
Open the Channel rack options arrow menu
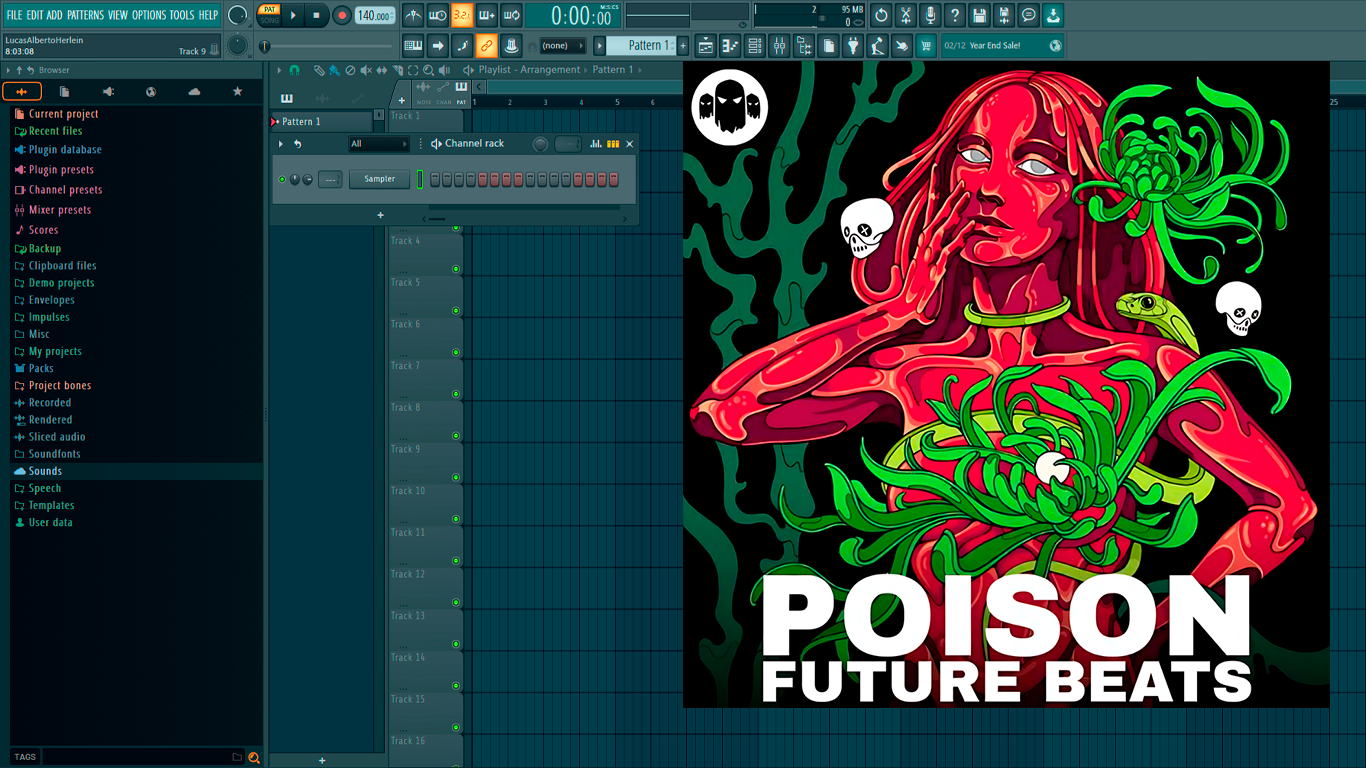[281, 144]
